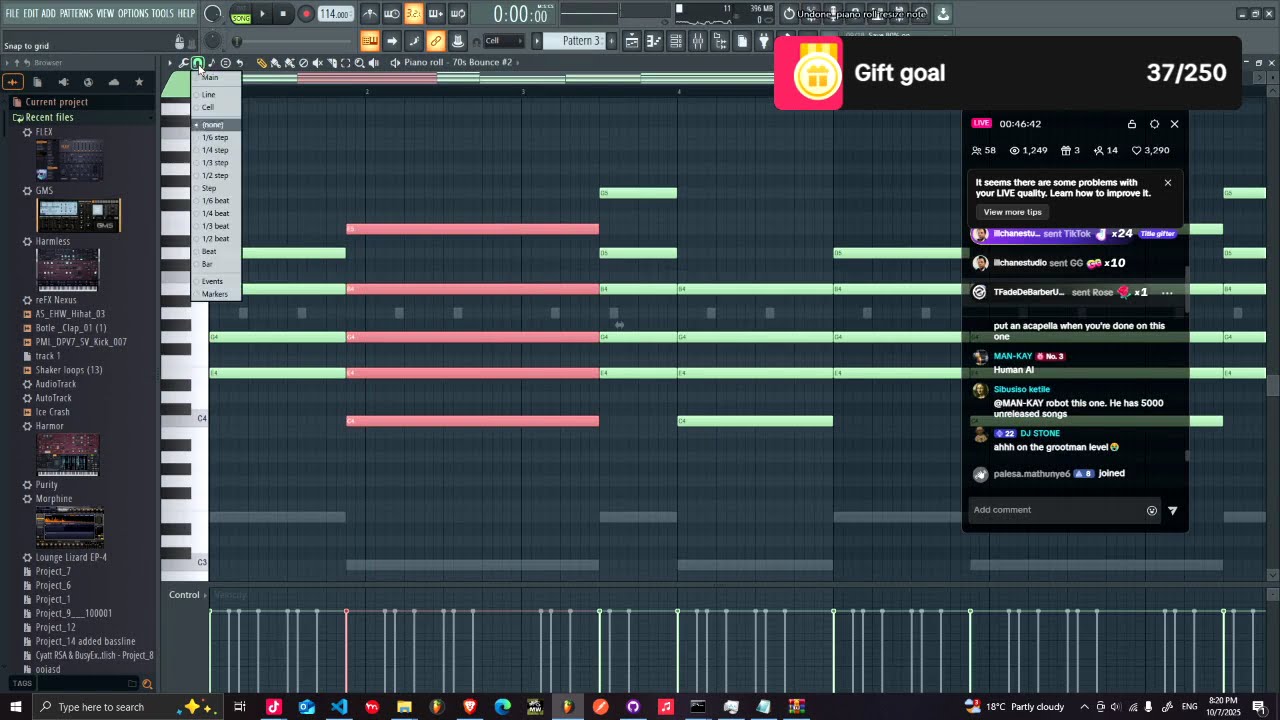Viewport: 1280px width, 720px height.
Task: Click the View more tips button
Action: tap(1012, 212)
